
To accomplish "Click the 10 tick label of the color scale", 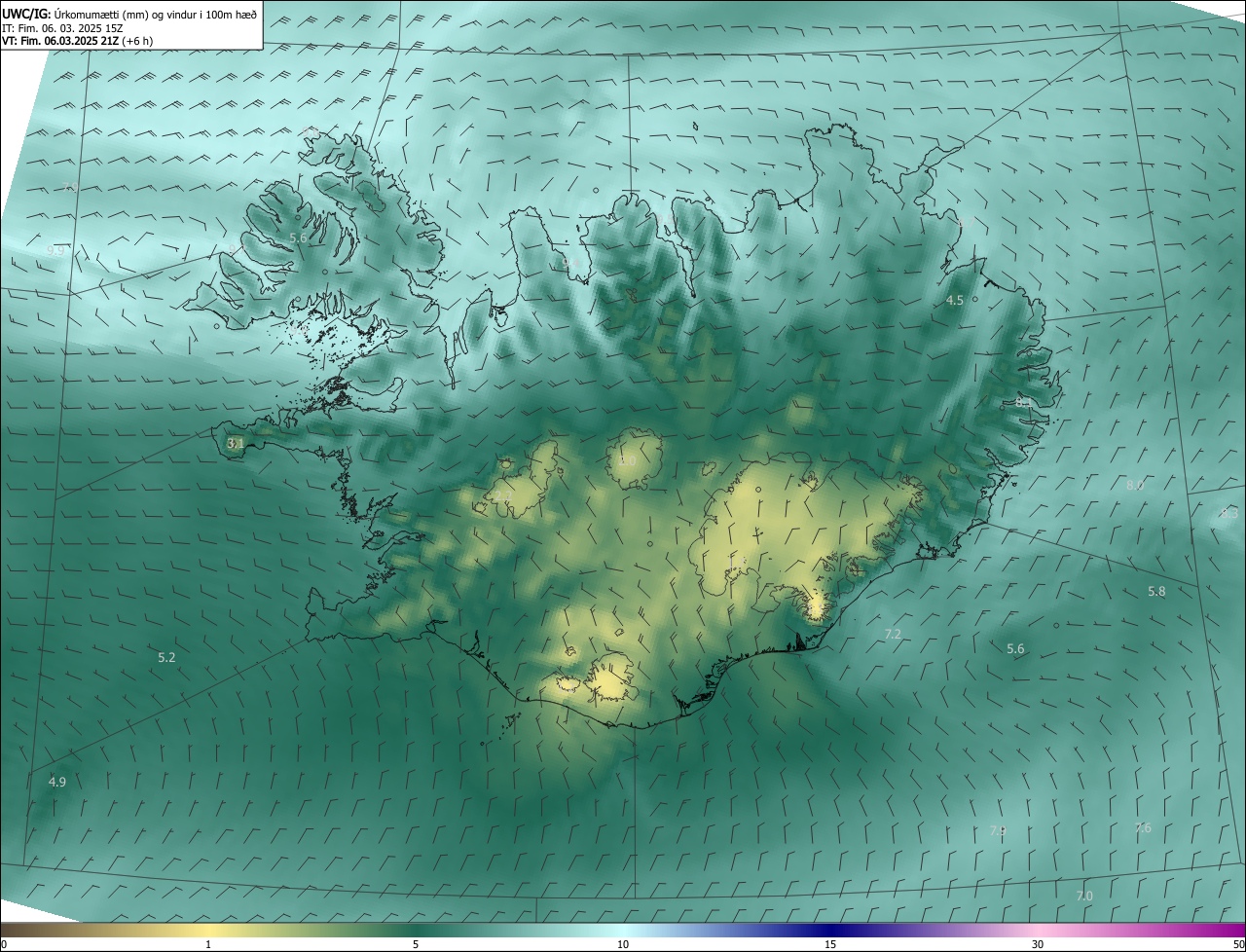I will coord(623,945).
